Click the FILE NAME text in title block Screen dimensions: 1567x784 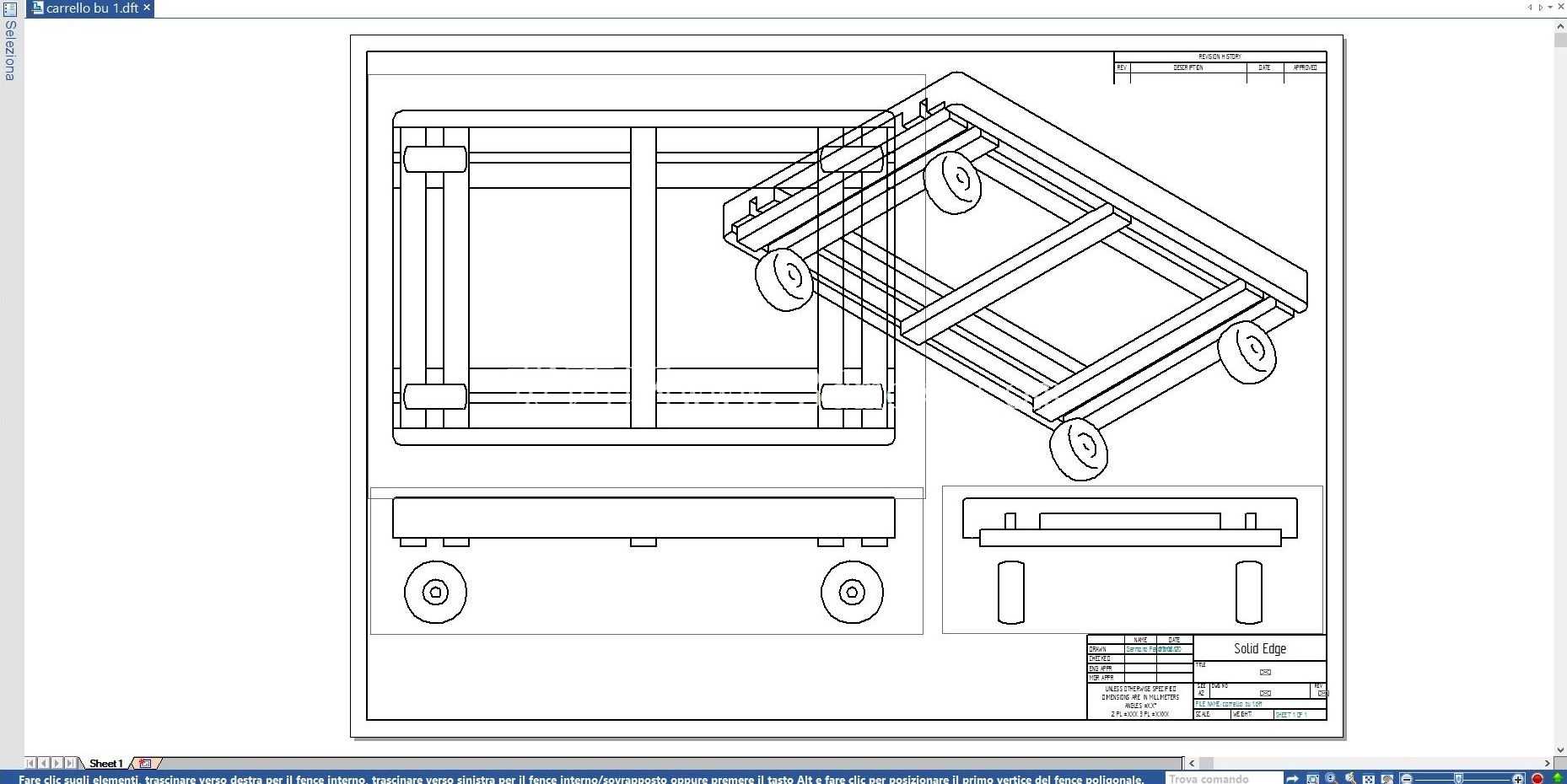point(1229,704)
